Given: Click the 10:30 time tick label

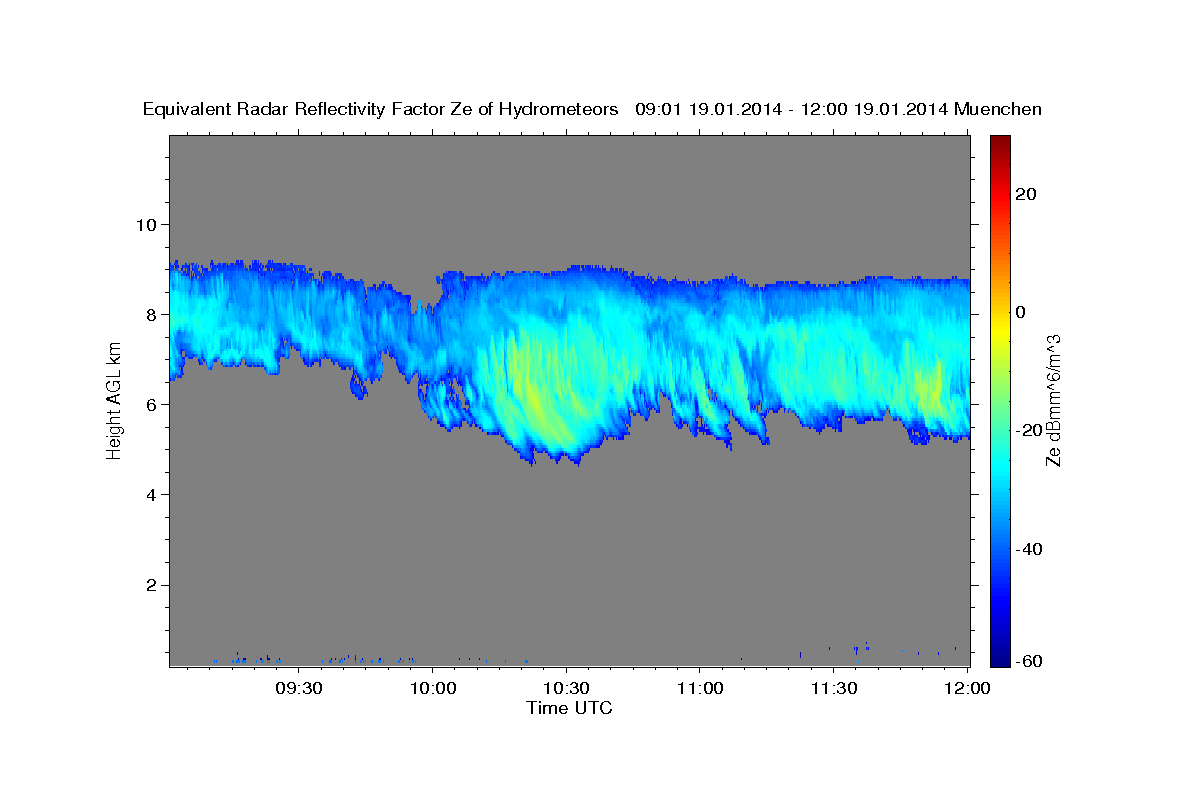Looking at the screenshot, I should tap(566, 688).
